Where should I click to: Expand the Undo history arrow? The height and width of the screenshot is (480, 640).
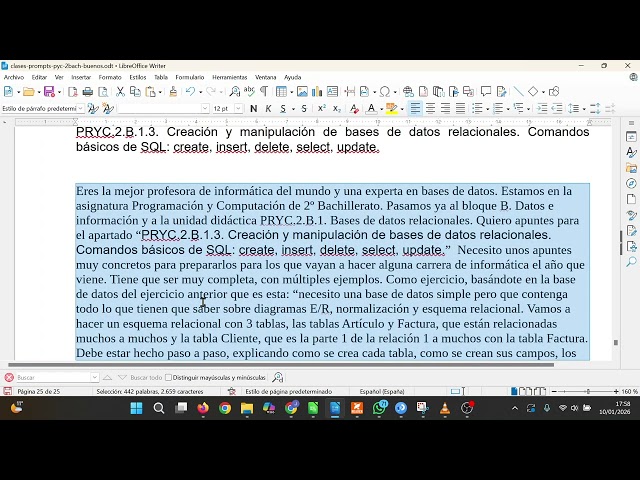click(200, 92)
